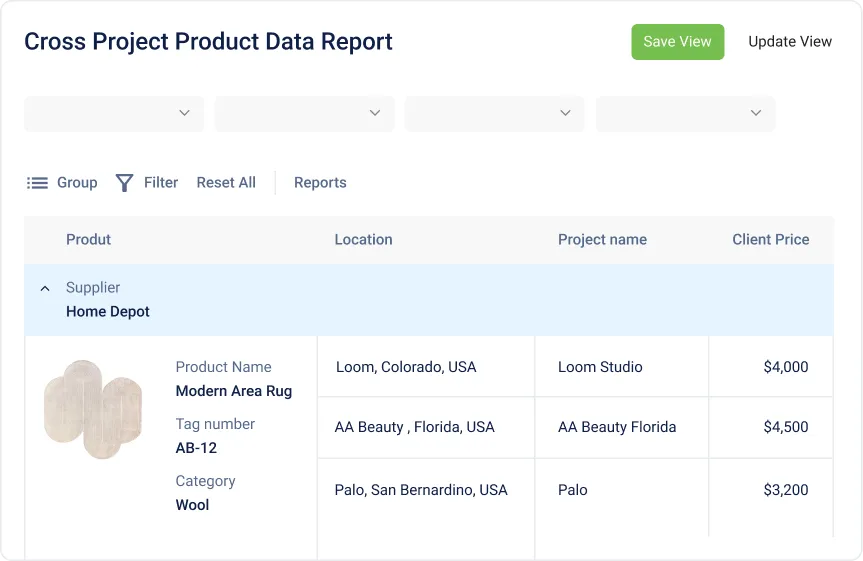Screen dimensions: 863x561
Task: Click the Filter funnel icon
Action: coord(124,183)
